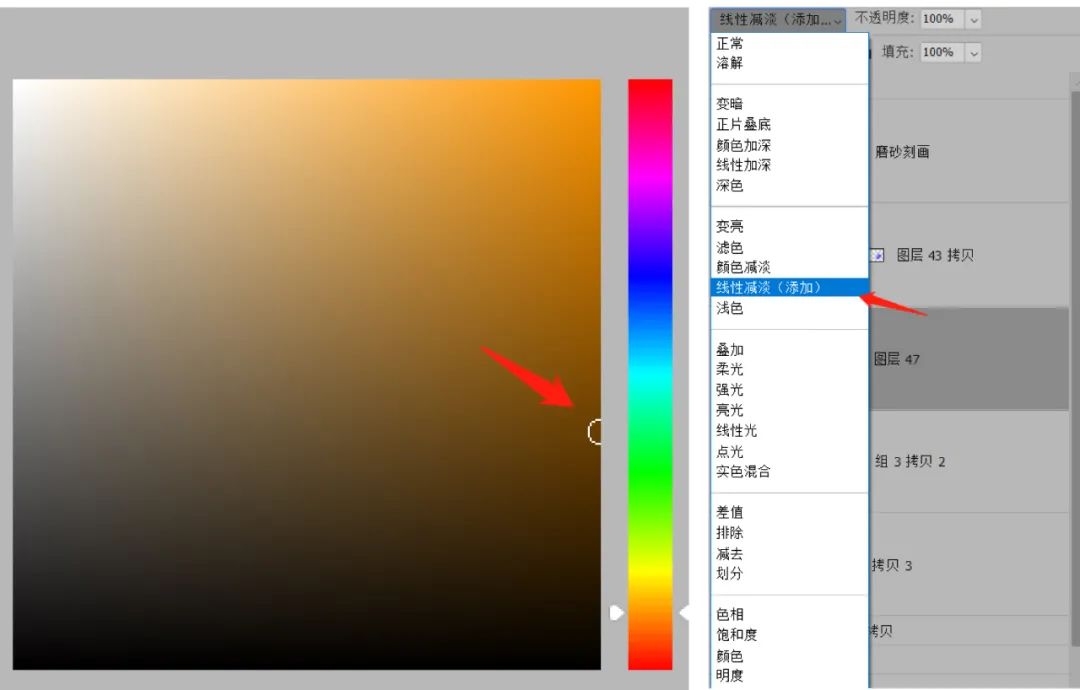The width and height of the screenshot is (1080, 690).
Task: Expand the 不透明度 opacity dropdown arrow
Action: click(x=974, y=19)
